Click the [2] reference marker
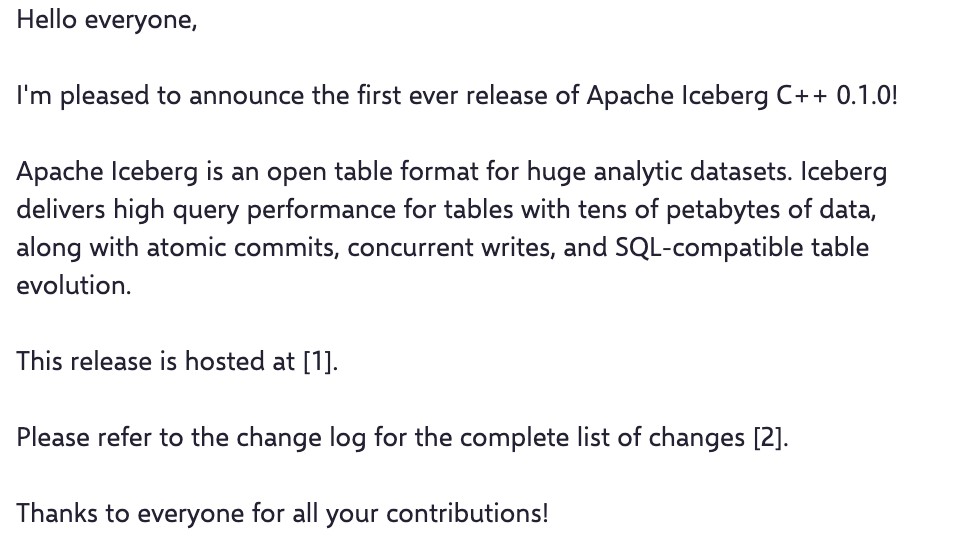 pyautogui.click(x=769, y=437)
